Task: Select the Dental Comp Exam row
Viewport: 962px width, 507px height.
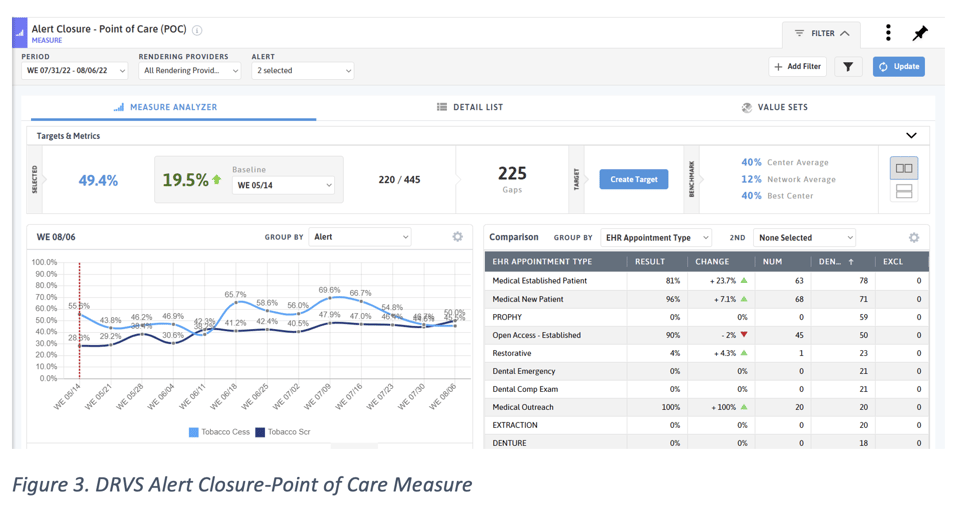Action: coord(706,389)
